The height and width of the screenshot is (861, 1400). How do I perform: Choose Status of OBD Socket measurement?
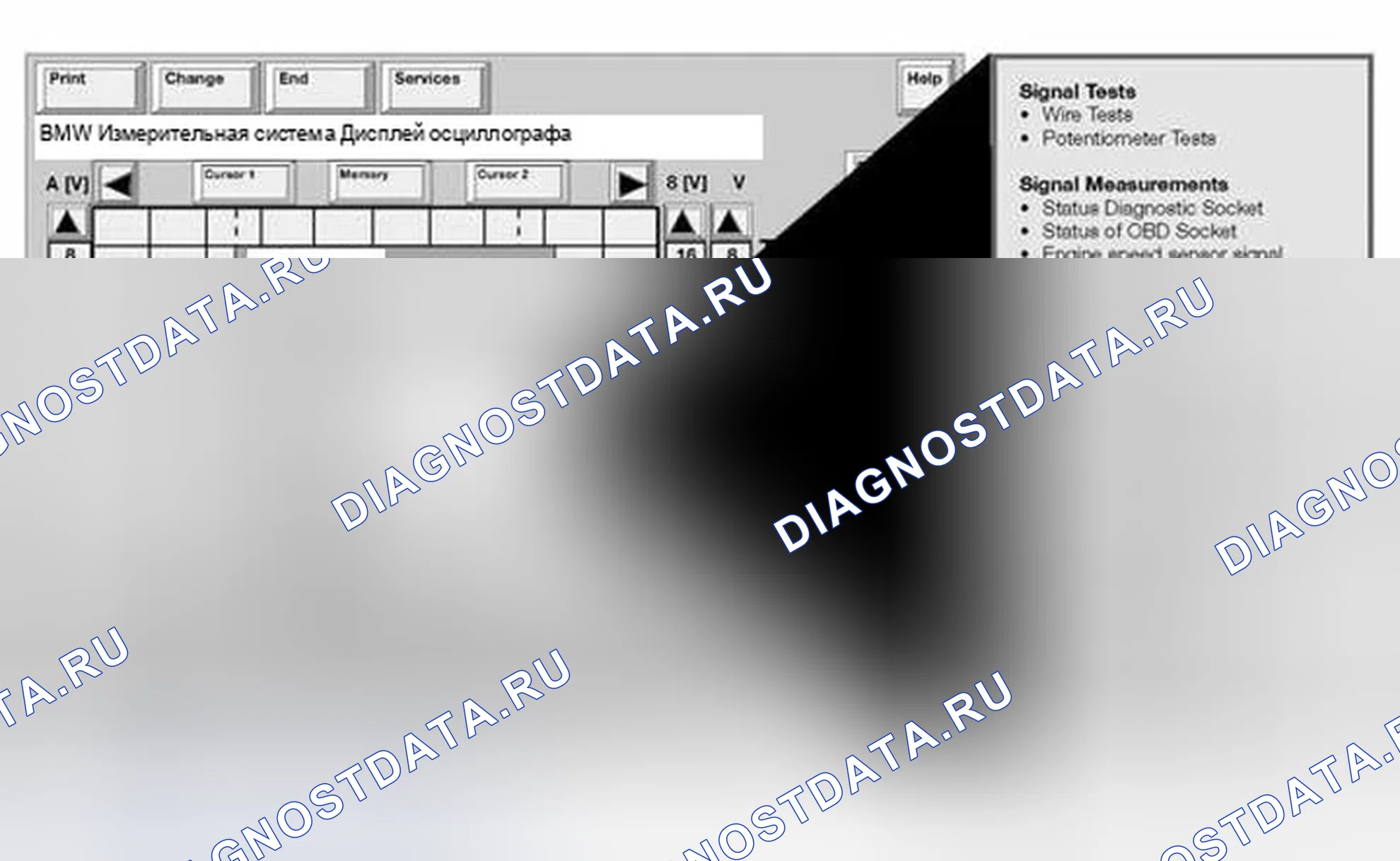click(1139, 231)
